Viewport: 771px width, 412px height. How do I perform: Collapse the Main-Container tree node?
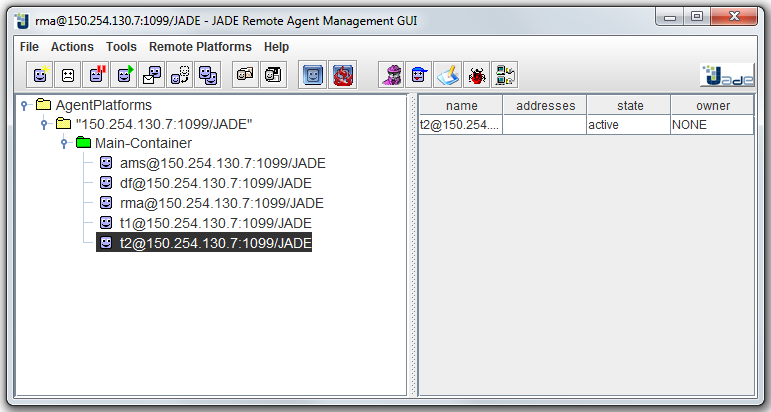coord(64,144)
